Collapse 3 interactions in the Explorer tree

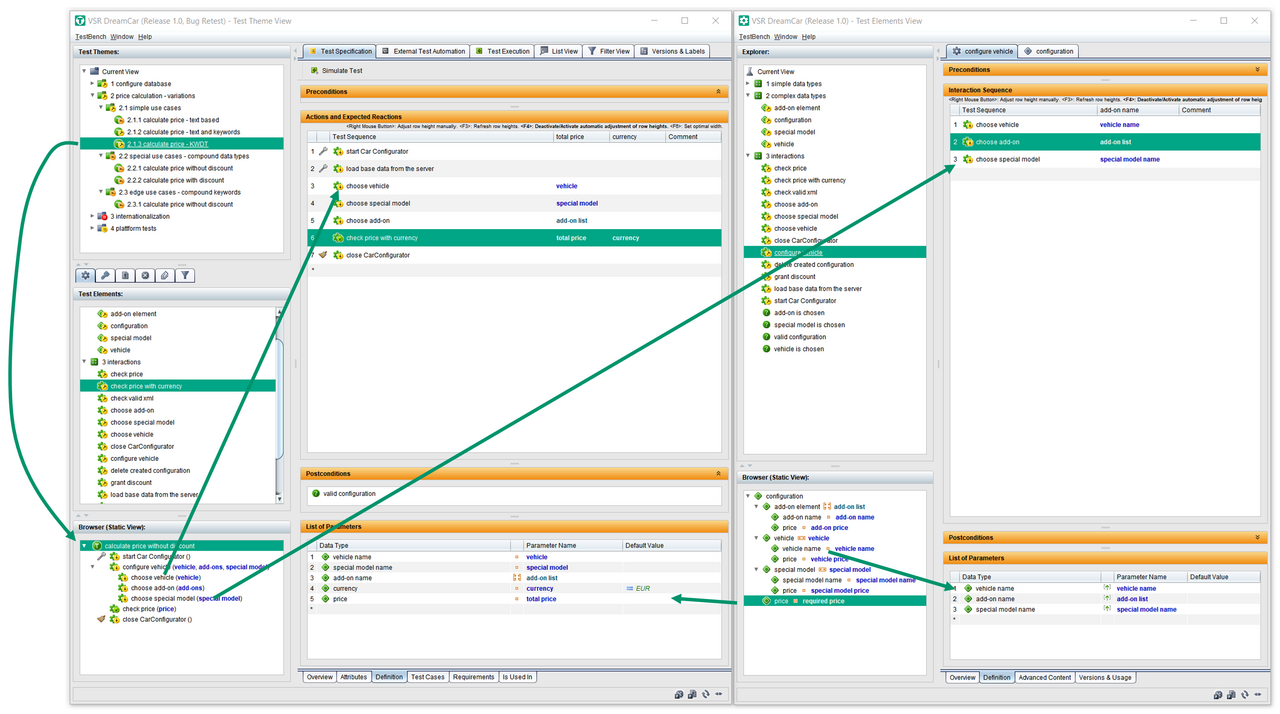click(748, 156)
